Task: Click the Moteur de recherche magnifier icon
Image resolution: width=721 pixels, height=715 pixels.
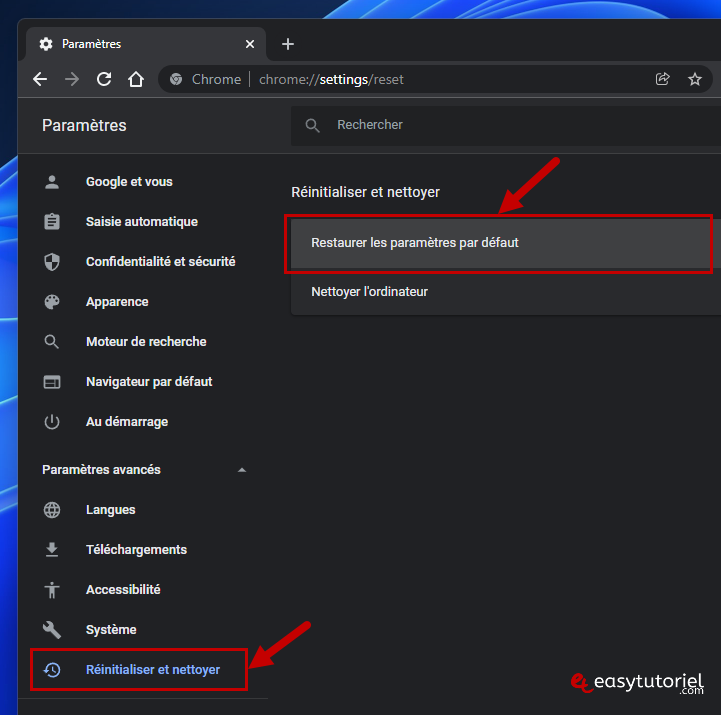Action: click(x=52, y=342)
